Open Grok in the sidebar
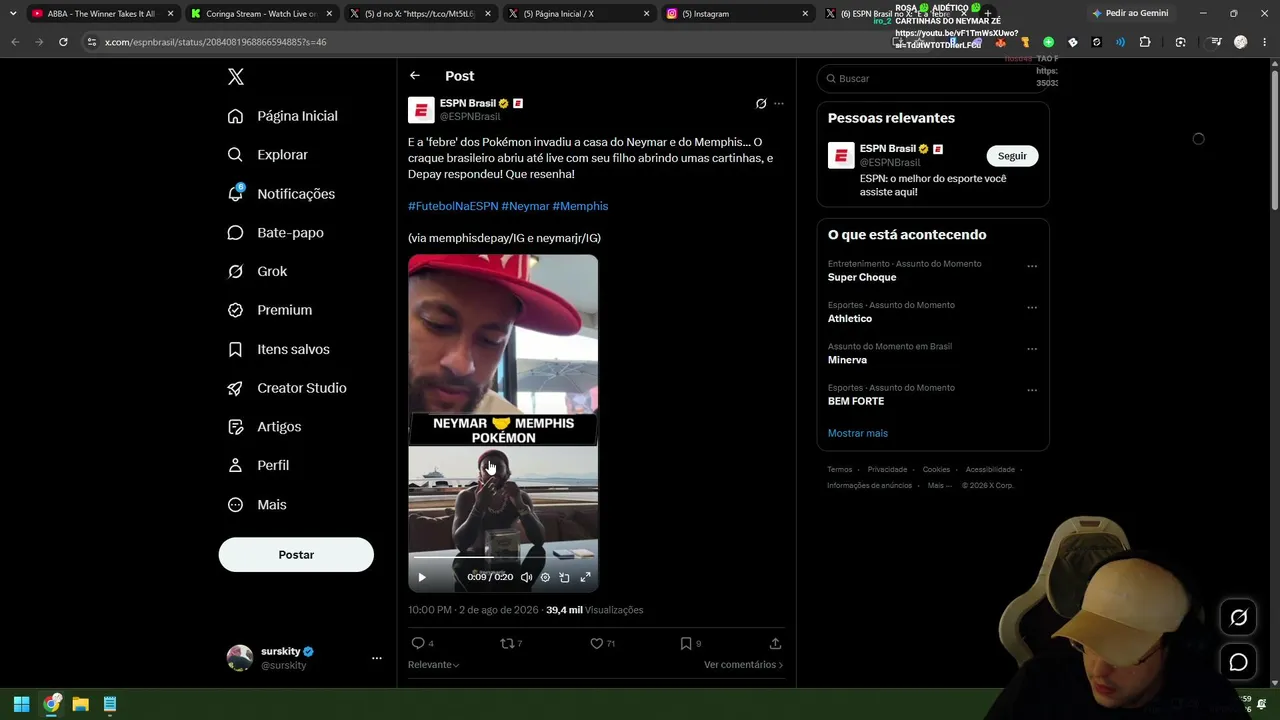 pos(257,272)
